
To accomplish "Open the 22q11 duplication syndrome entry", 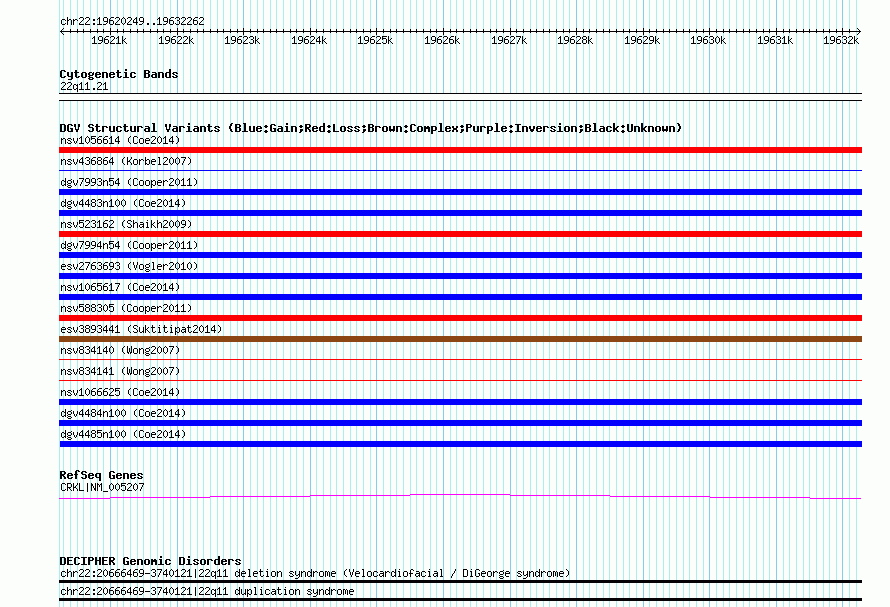I will (x=207, y=592).
